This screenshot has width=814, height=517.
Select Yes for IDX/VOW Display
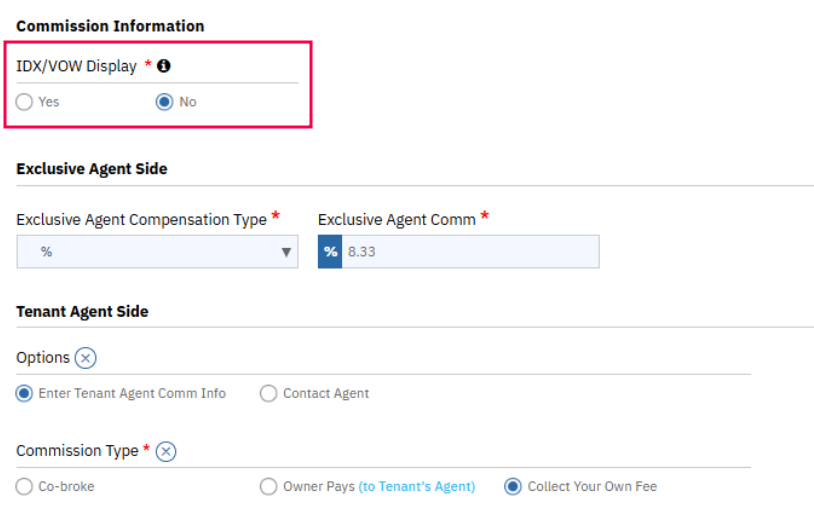click(25, 102)
